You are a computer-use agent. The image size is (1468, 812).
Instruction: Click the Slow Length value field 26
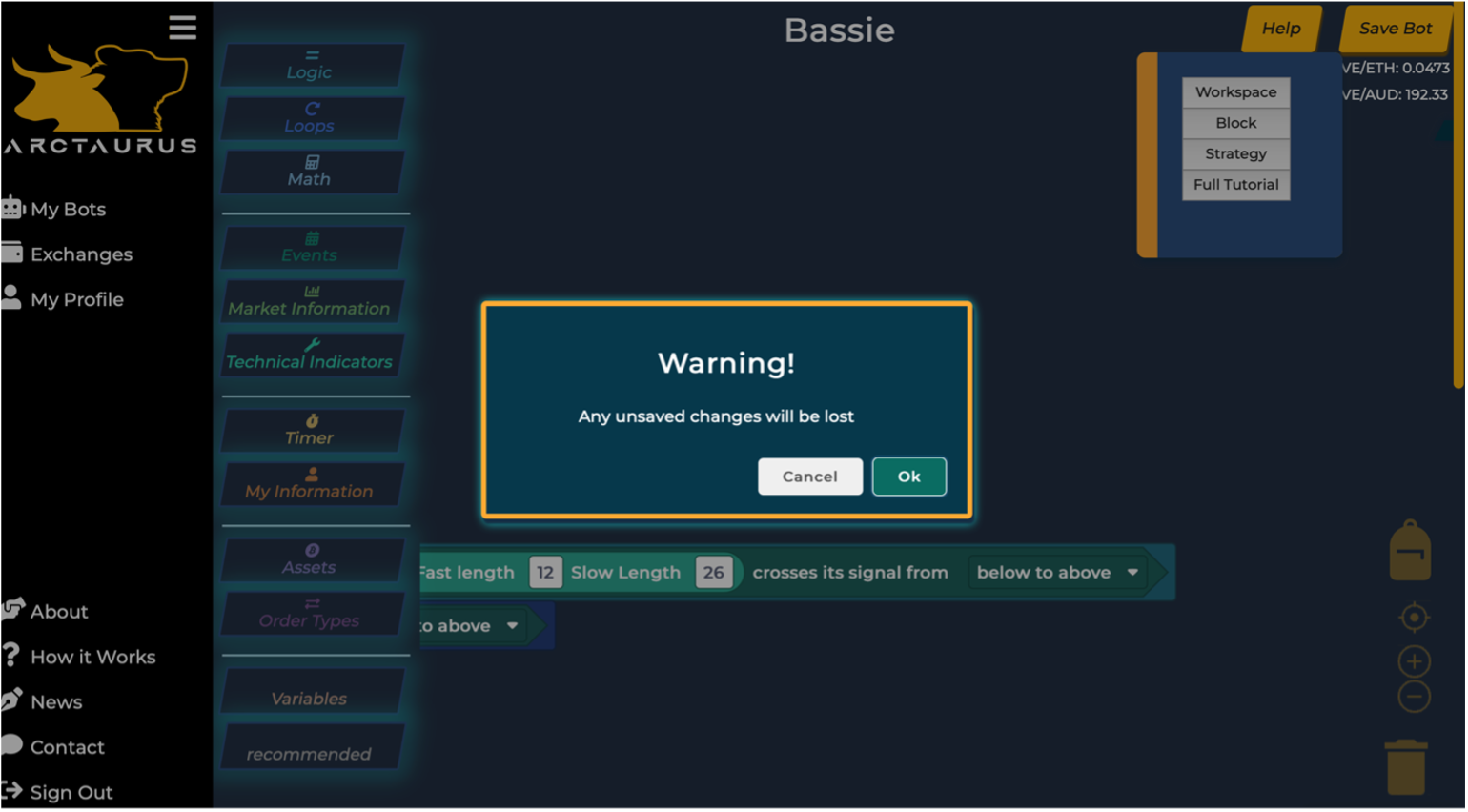[x=713, y=573]
